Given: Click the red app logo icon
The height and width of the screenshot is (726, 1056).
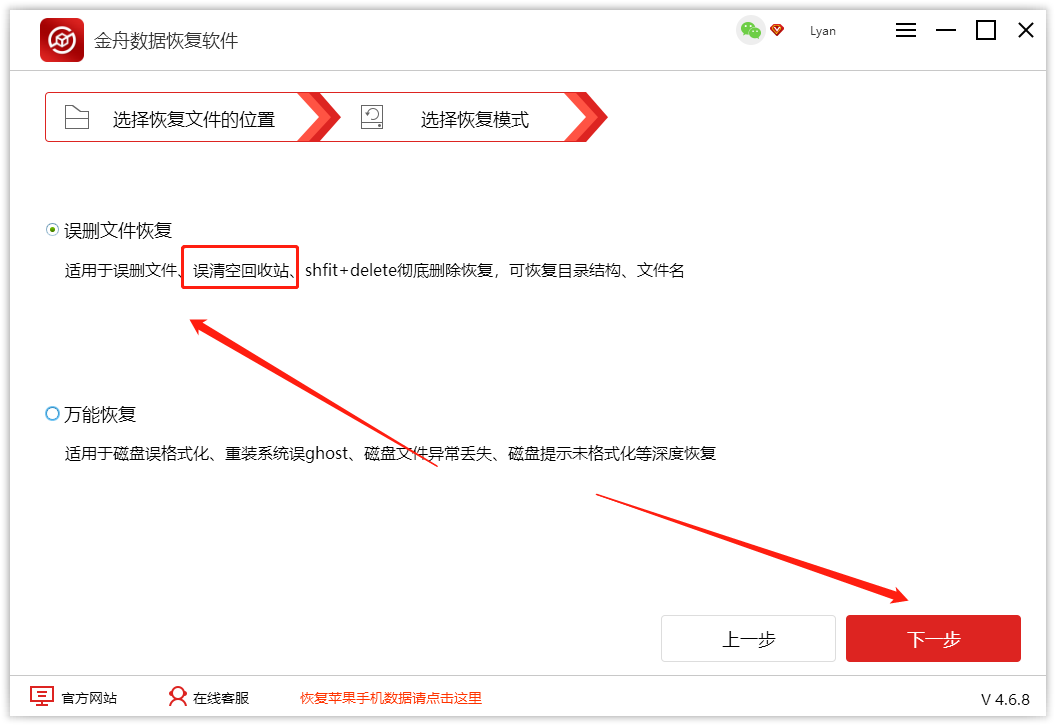Looking at the screenshot, I should (x=62, y=40).
